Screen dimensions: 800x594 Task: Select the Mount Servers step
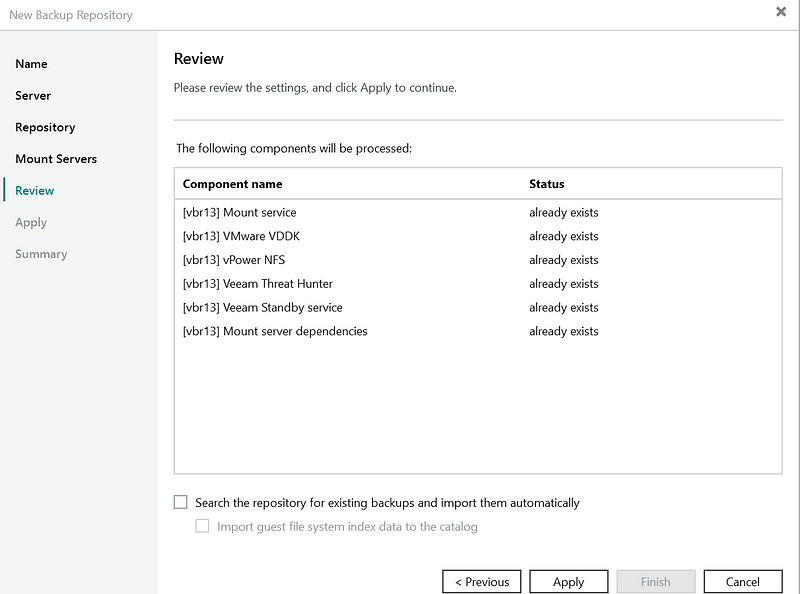click(56, 159)
